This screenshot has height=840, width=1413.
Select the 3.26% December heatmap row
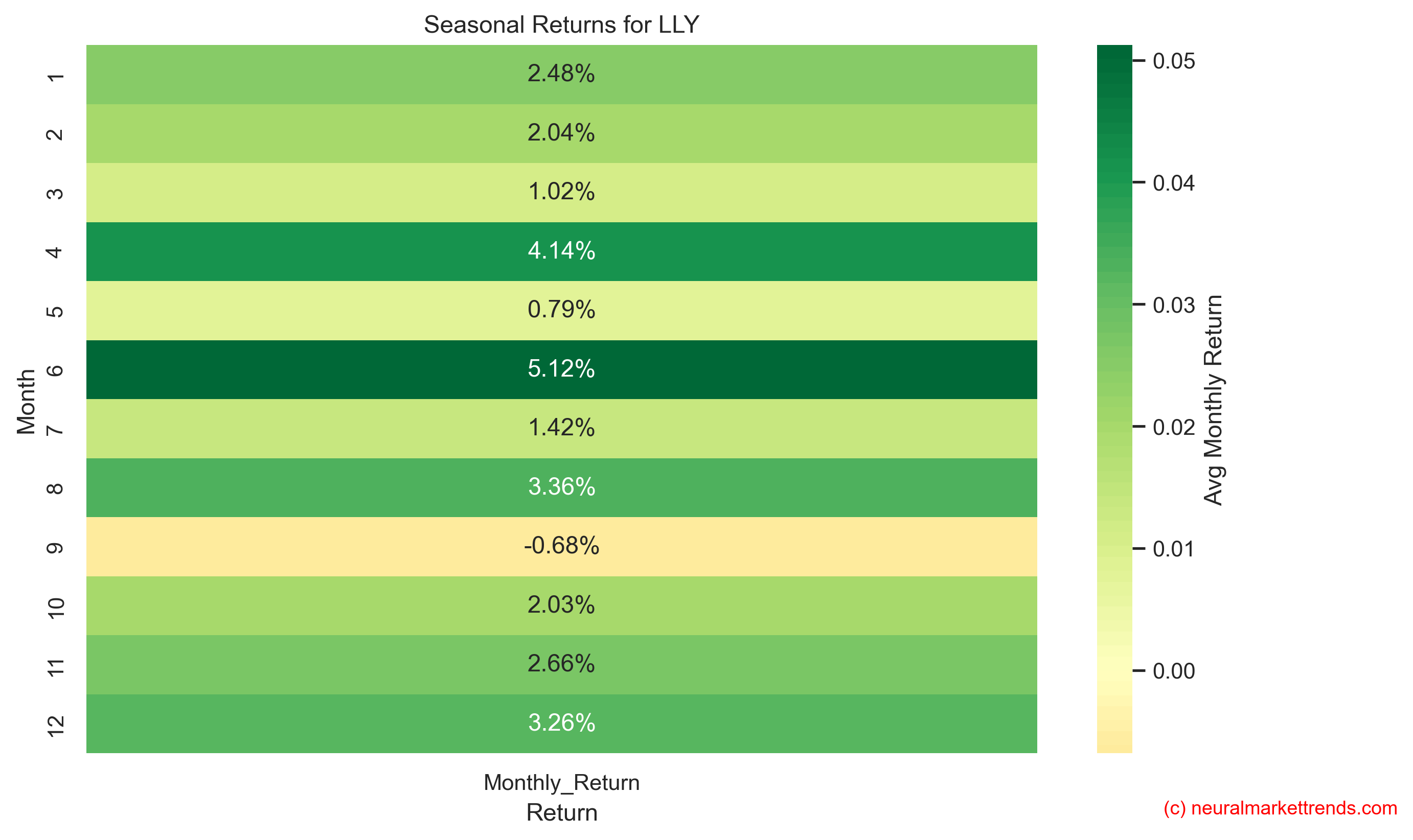(x=561, y=723)
